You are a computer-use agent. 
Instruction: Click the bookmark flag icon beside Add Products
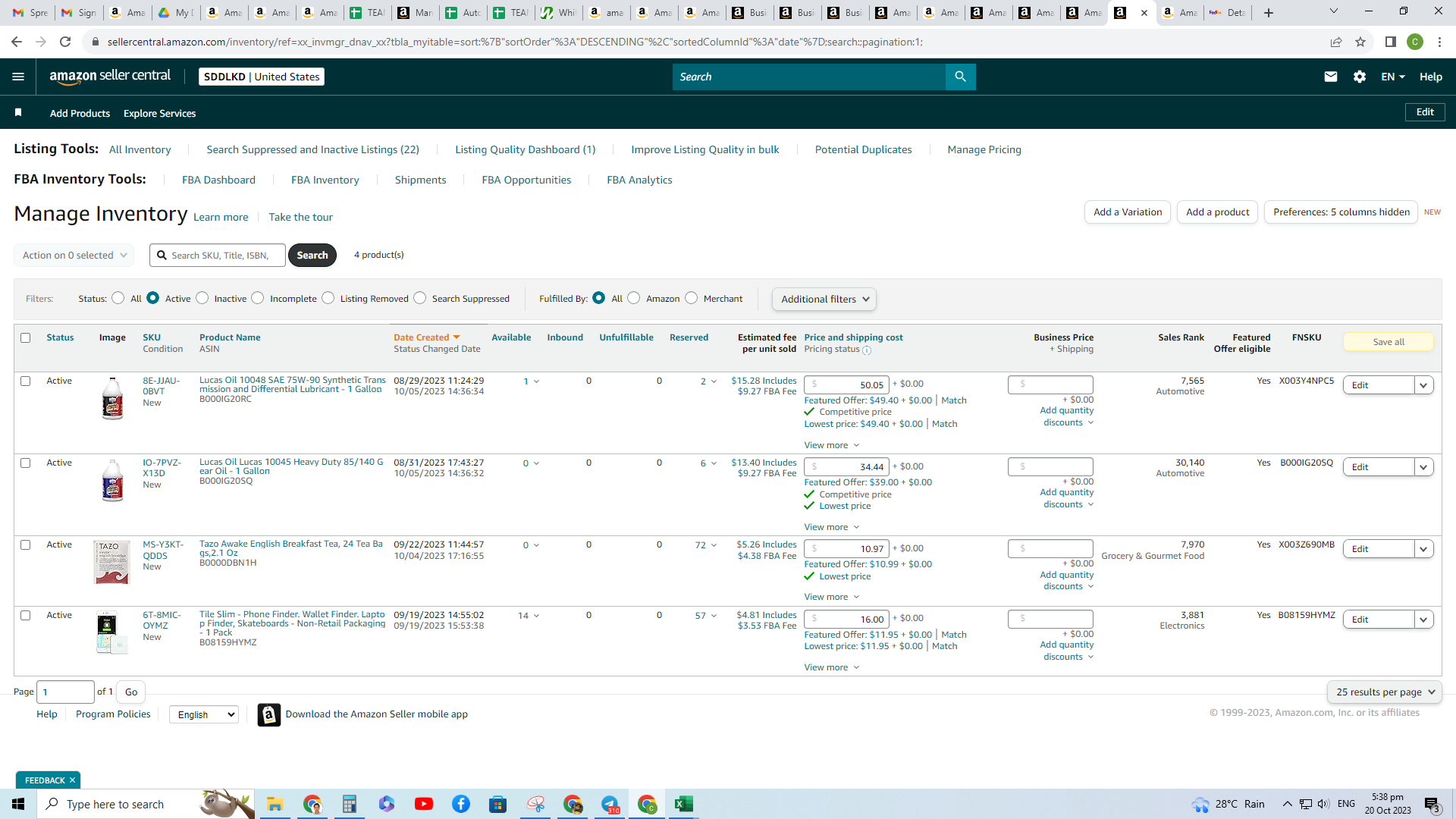click(x=18, y=113)
